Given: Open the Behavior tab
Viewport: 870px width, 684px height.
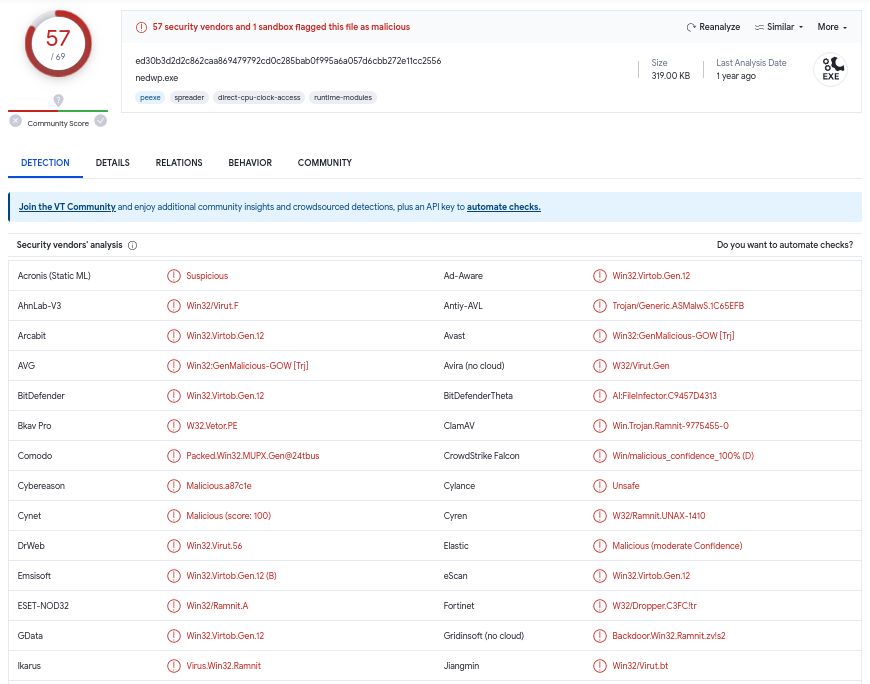Looking at the screenshot, I should (250, 163).
